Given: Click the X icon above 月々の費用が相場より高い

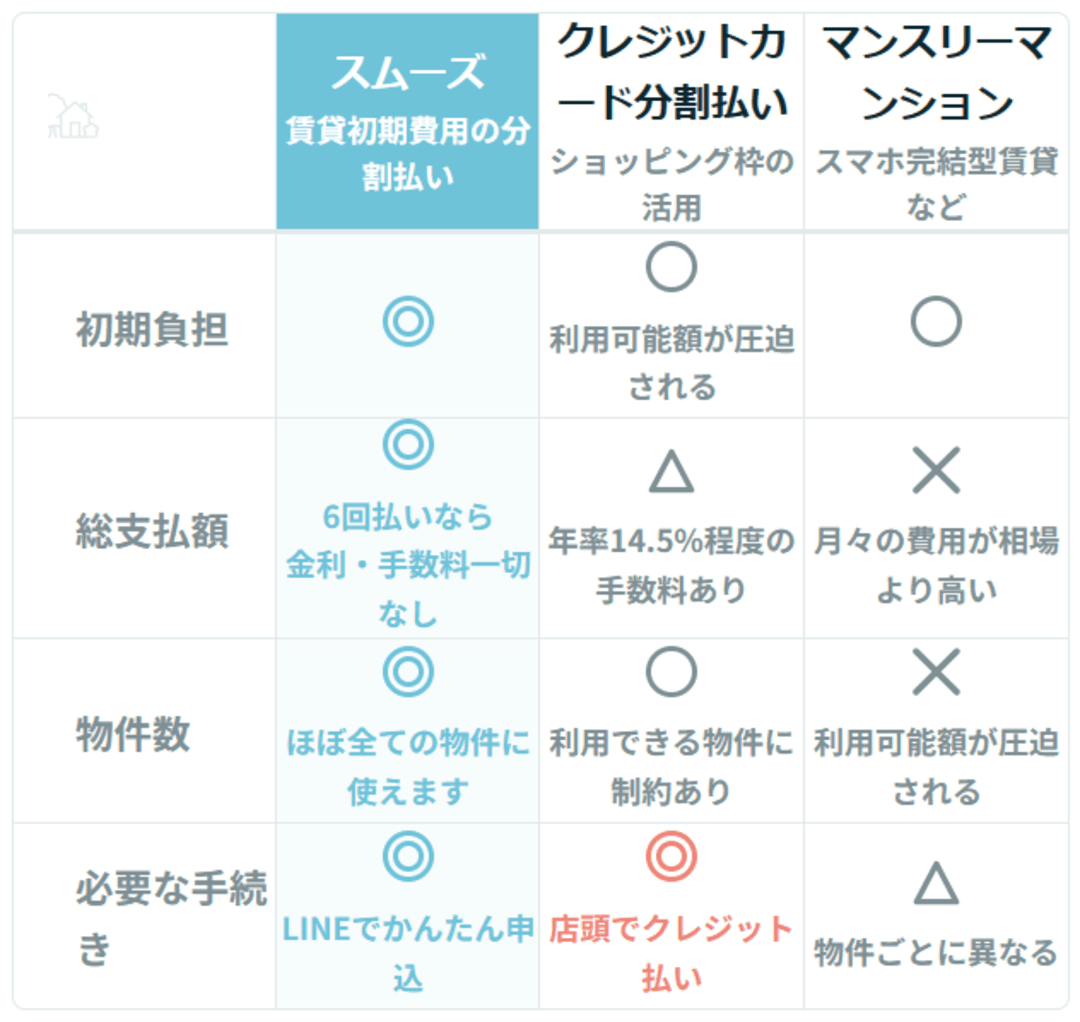Looking at the screenshot, I should pyautogui.click(x=936, y=470).
